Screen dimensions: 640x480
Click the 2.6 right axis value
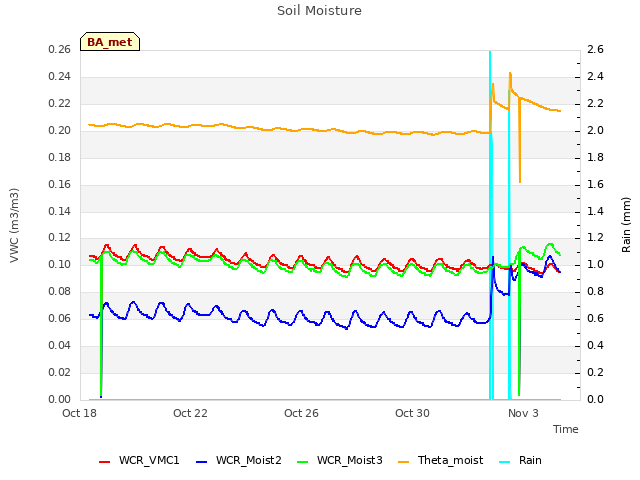pyautogui.click(x=595, y=50)
